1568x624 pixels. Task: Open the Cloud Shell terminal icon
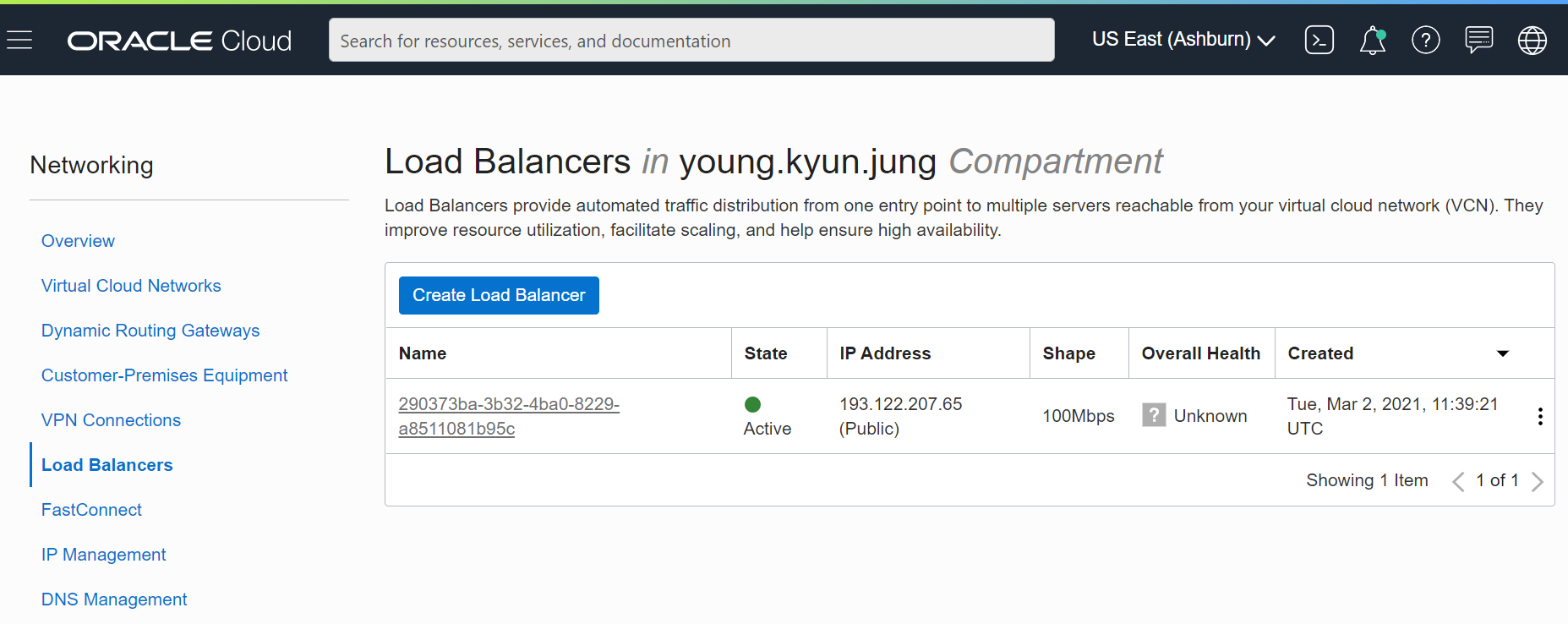tap(1319, 40)
